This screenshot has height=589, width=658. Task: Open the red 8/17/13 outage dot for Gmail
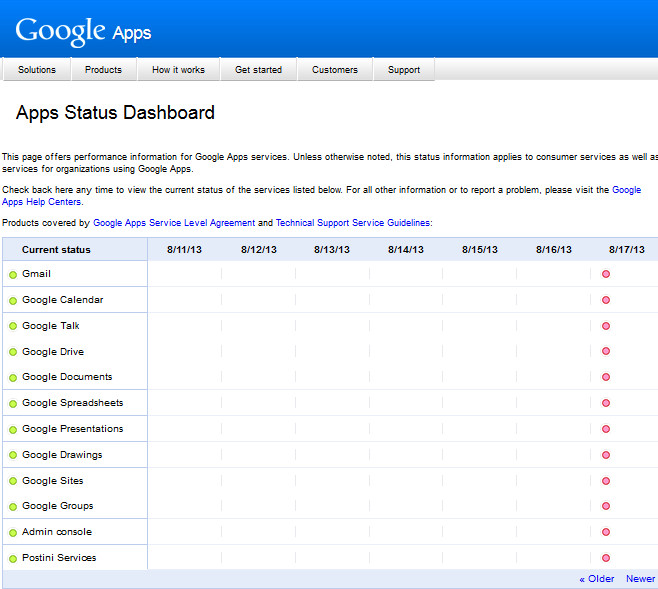[606, 274]
